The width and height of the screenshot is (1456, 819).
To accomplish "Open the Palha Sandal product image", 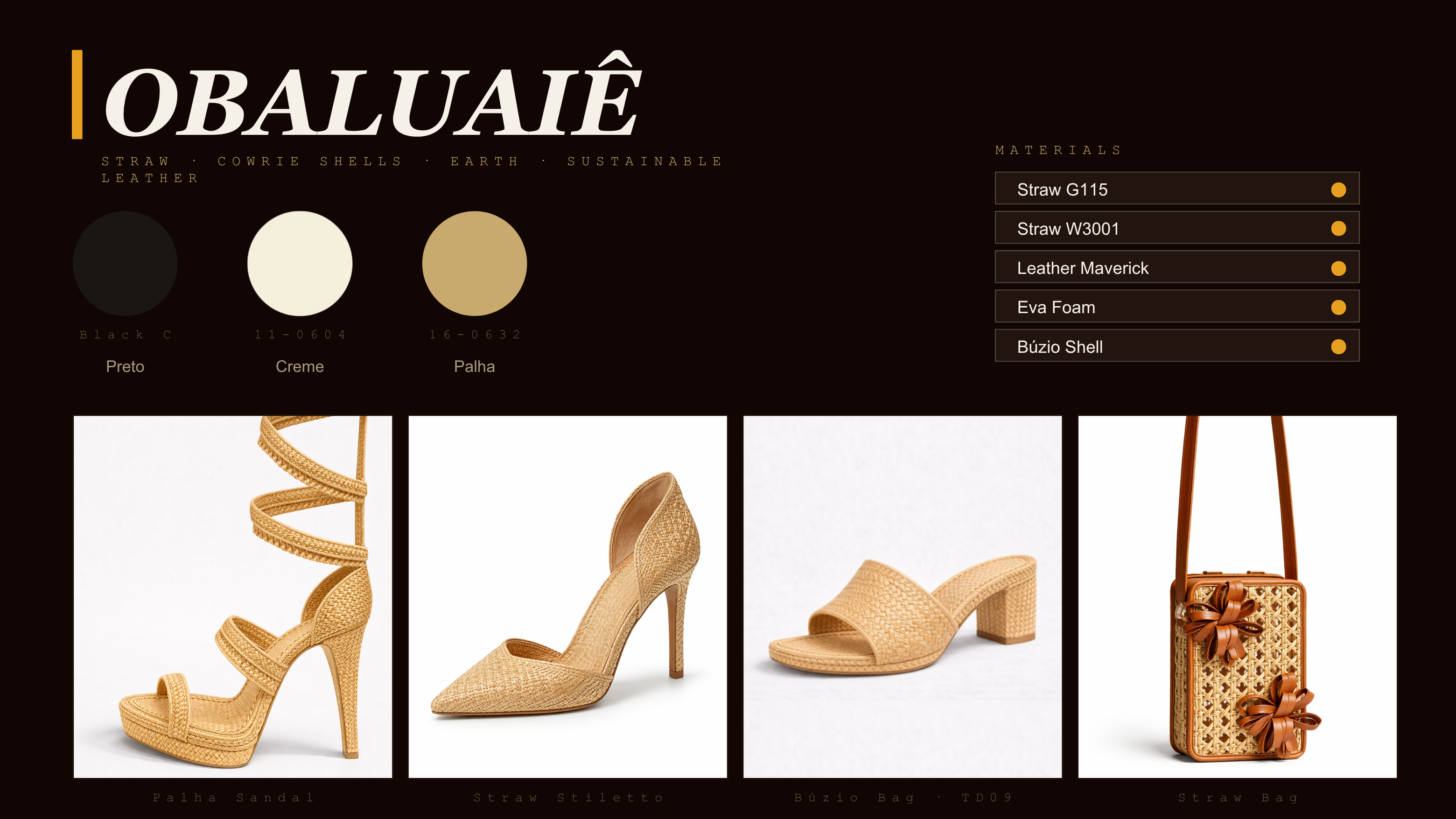I will point(232,596).
